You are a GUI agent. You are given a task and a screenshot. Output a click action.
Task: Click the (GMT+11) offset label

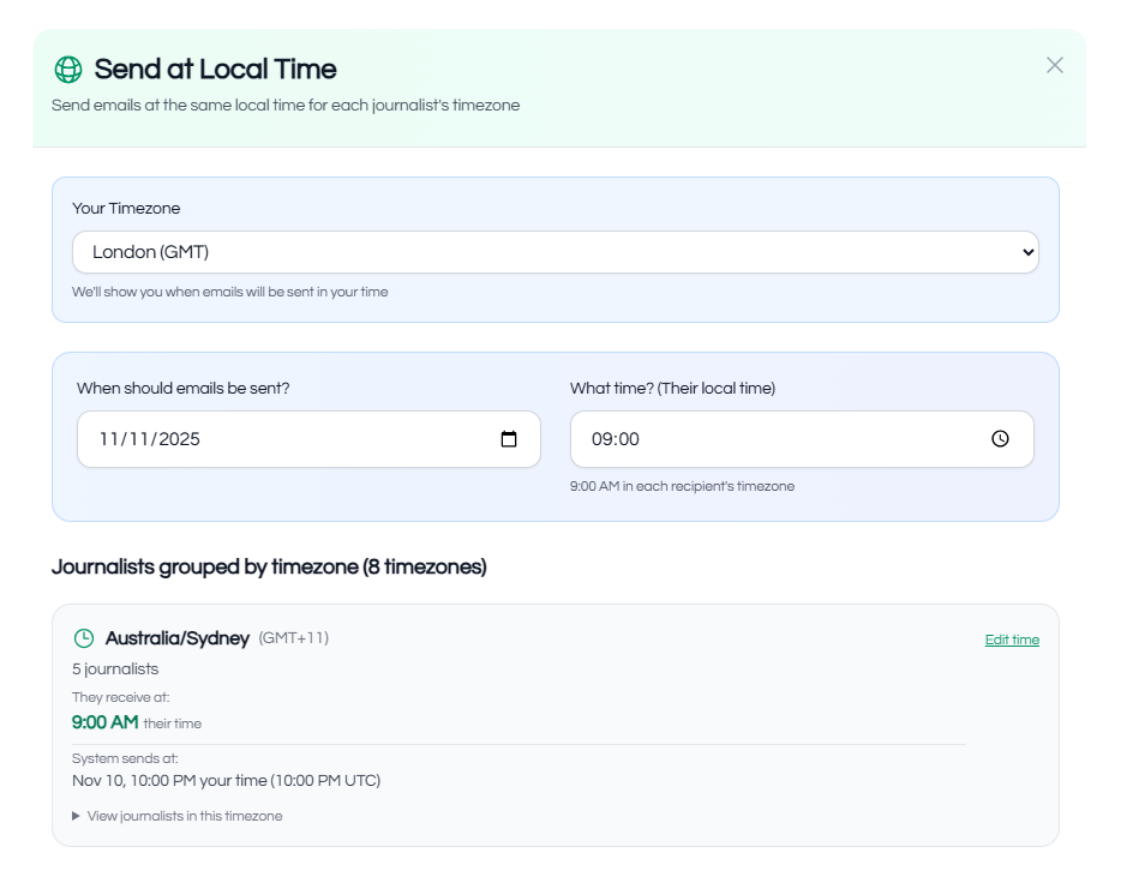click(293, 638)
